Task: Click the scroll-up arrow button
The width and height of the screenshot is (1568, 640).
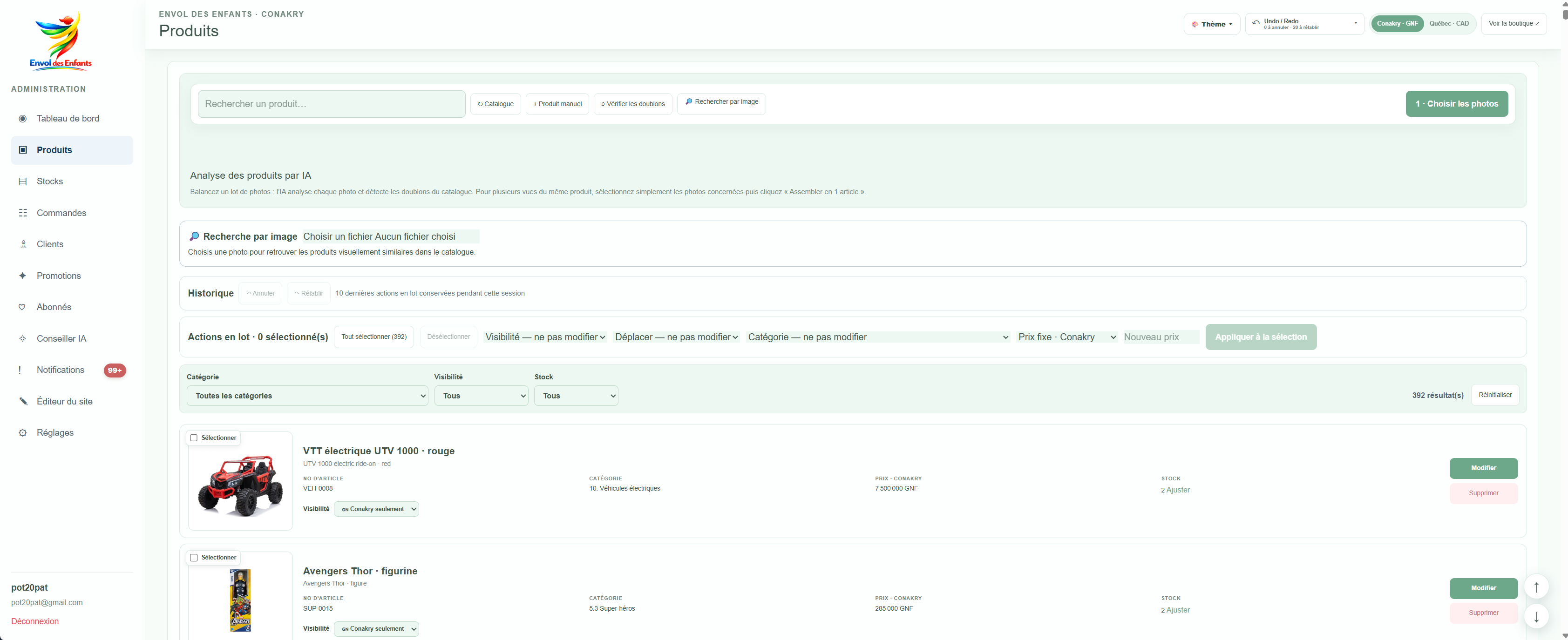Action: [x=1536, y=586]
